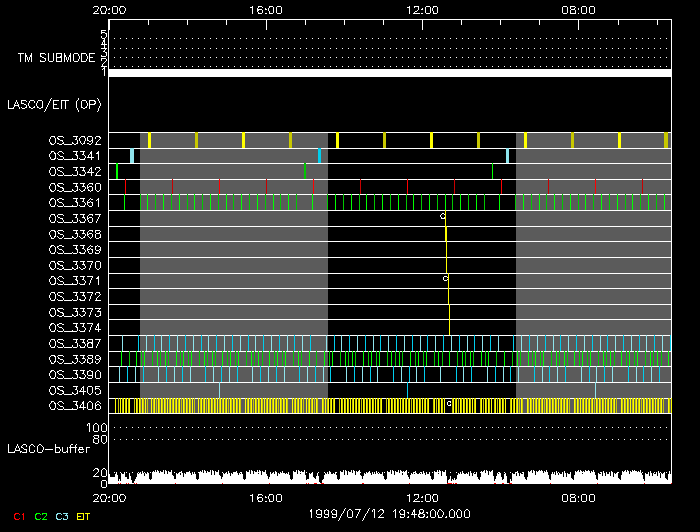
Task: Click the white TM submode bar
Action: pos(389,73)
